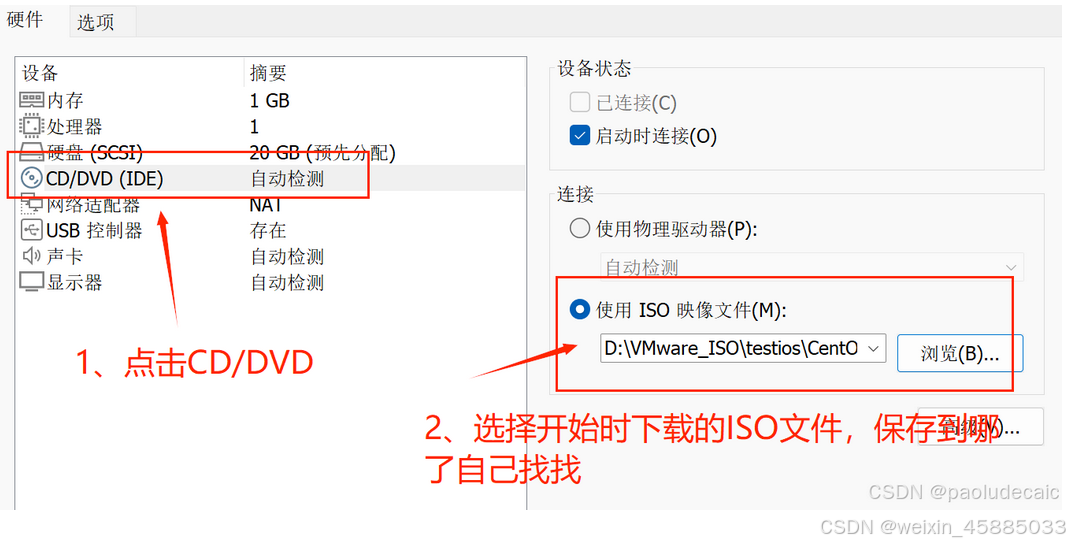Image resolution: width=1070 pixels, height=544 pixels.
Task: Click the 处理器 processor icon
Action: click(x=31, y=126)
